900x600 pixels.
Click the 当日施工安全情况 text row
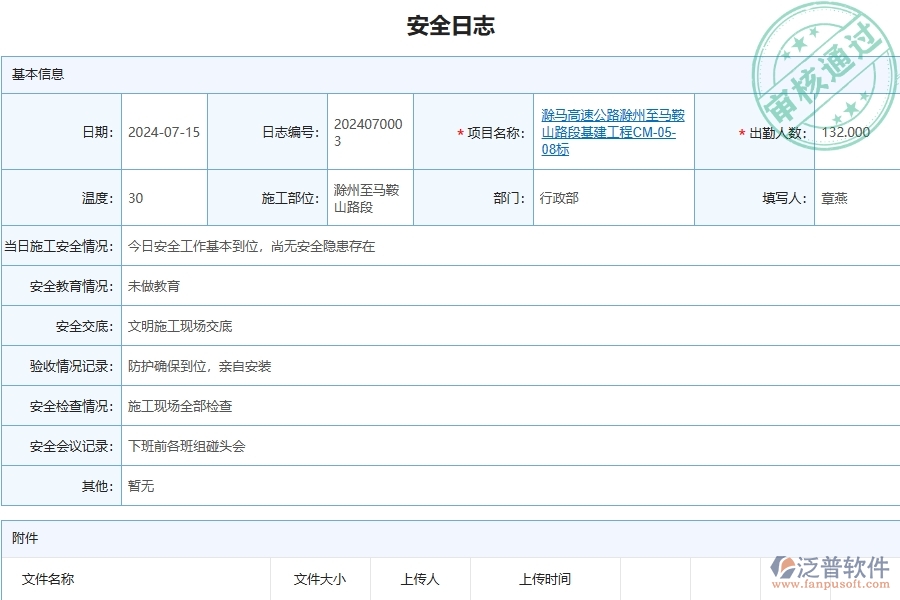click(x=250, y=245)
